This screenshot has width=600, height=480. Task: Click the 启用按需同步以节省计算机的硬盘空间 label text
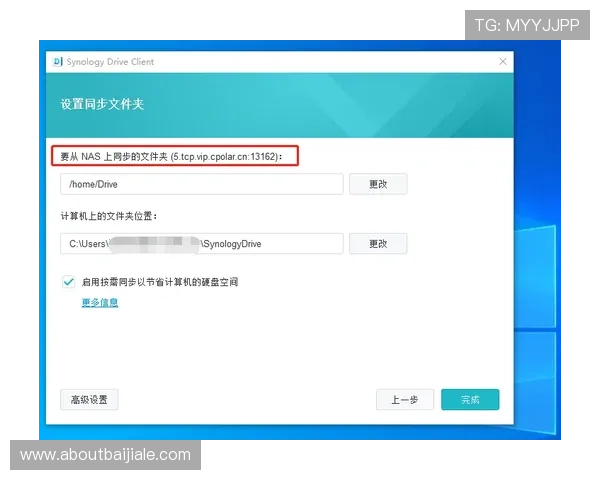tap(160, 282)
